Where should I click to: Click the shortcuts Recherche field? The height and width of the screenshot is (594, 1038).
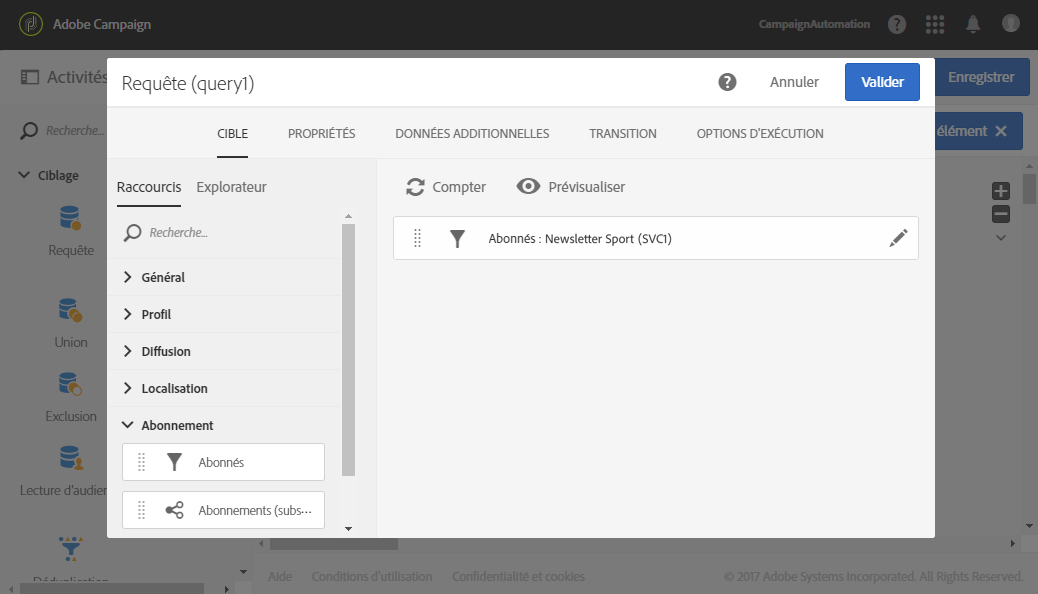click(232, 233)
